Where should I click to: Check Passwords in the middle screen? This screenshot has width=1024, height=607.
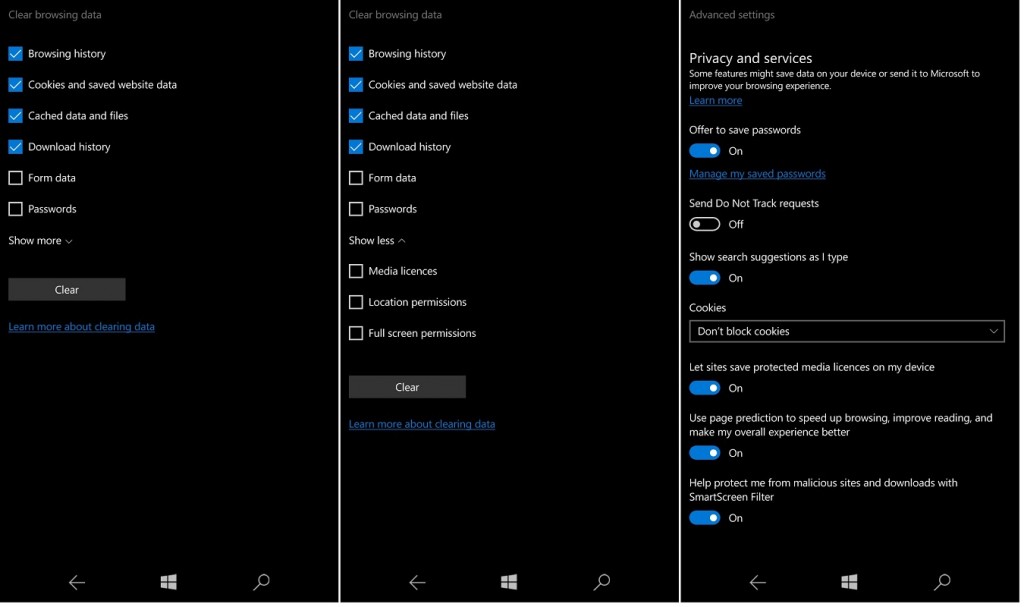click(x=356, y=209)
